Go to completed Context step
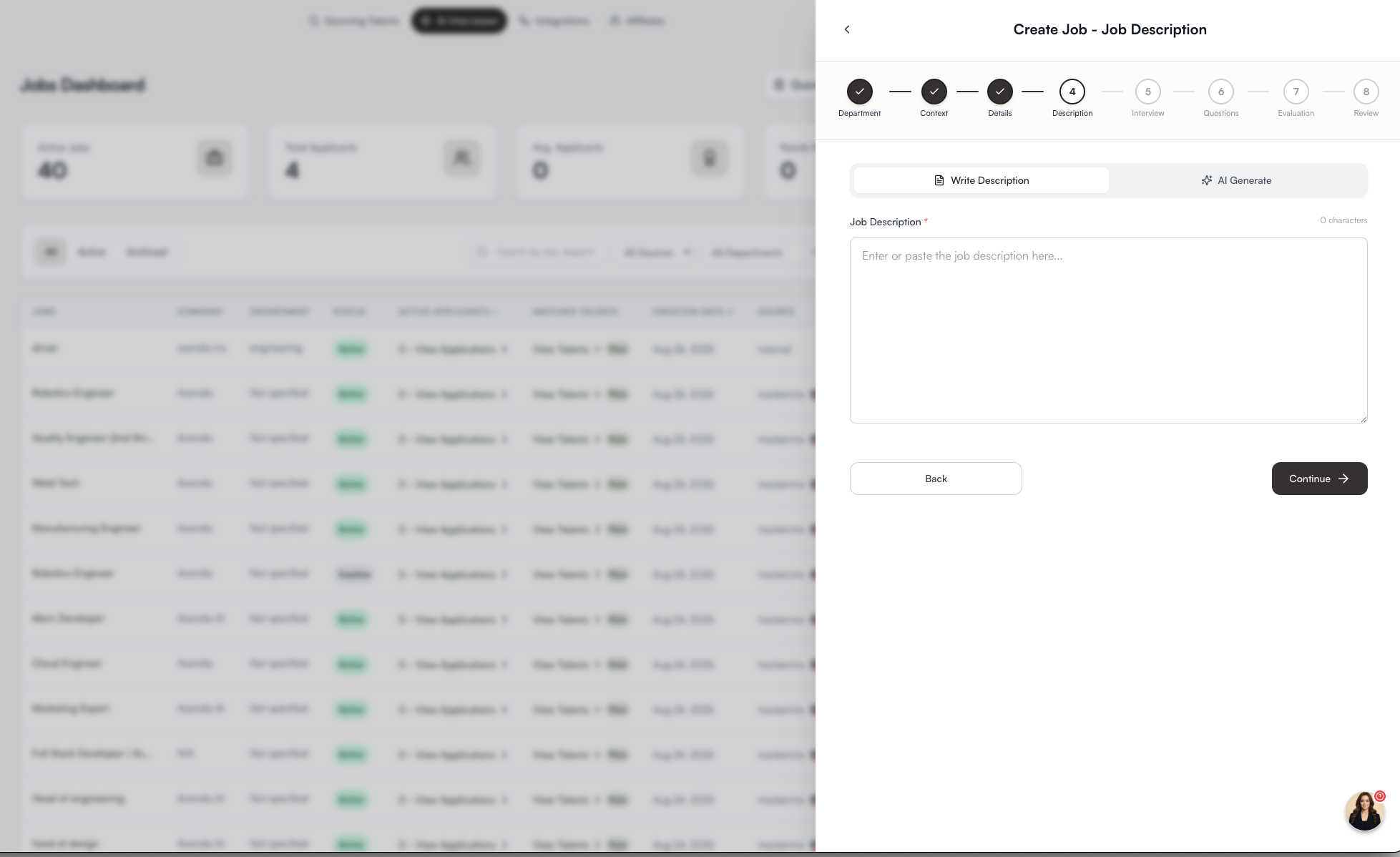This screenshot has height=857, width=1400. click(934, 92)
